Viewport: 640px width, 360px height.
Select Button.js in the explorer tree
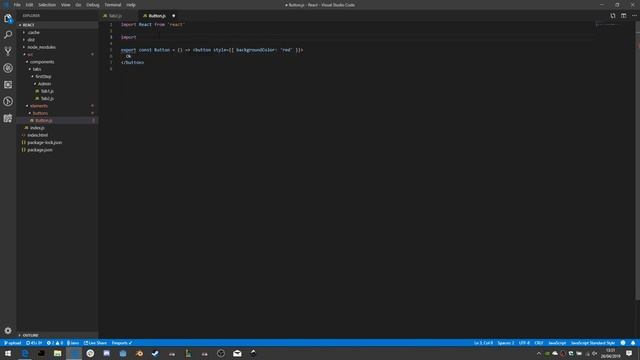57,120
